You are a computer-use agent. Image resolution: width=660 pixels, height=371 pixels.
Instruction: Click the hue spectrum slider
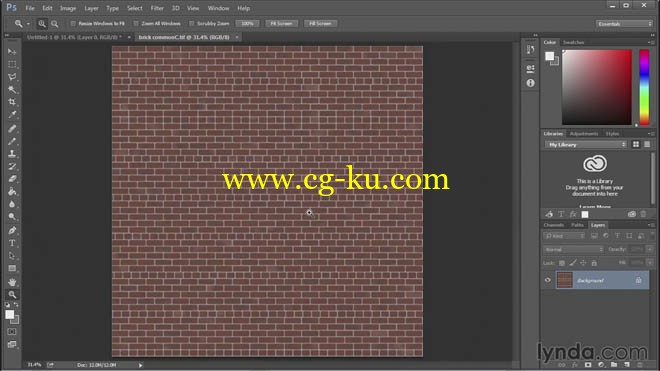pos(644,87)
